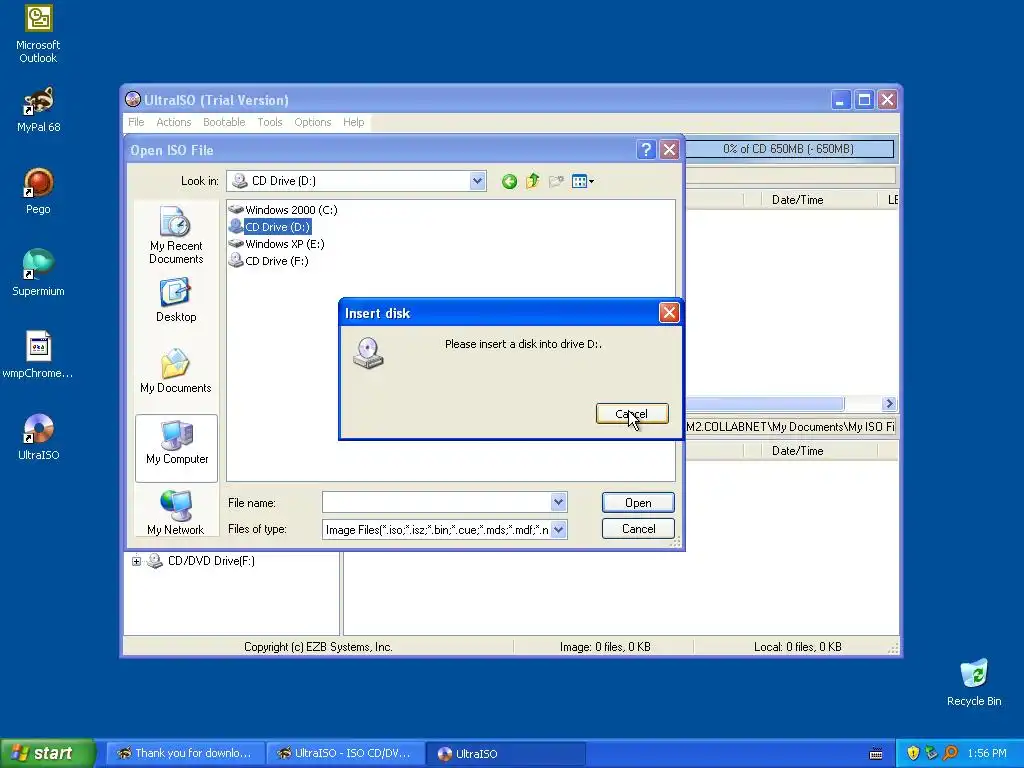Minimize the UltraISO window
This screenshot has width=1024, height=768.
click(x=840, y=100)
